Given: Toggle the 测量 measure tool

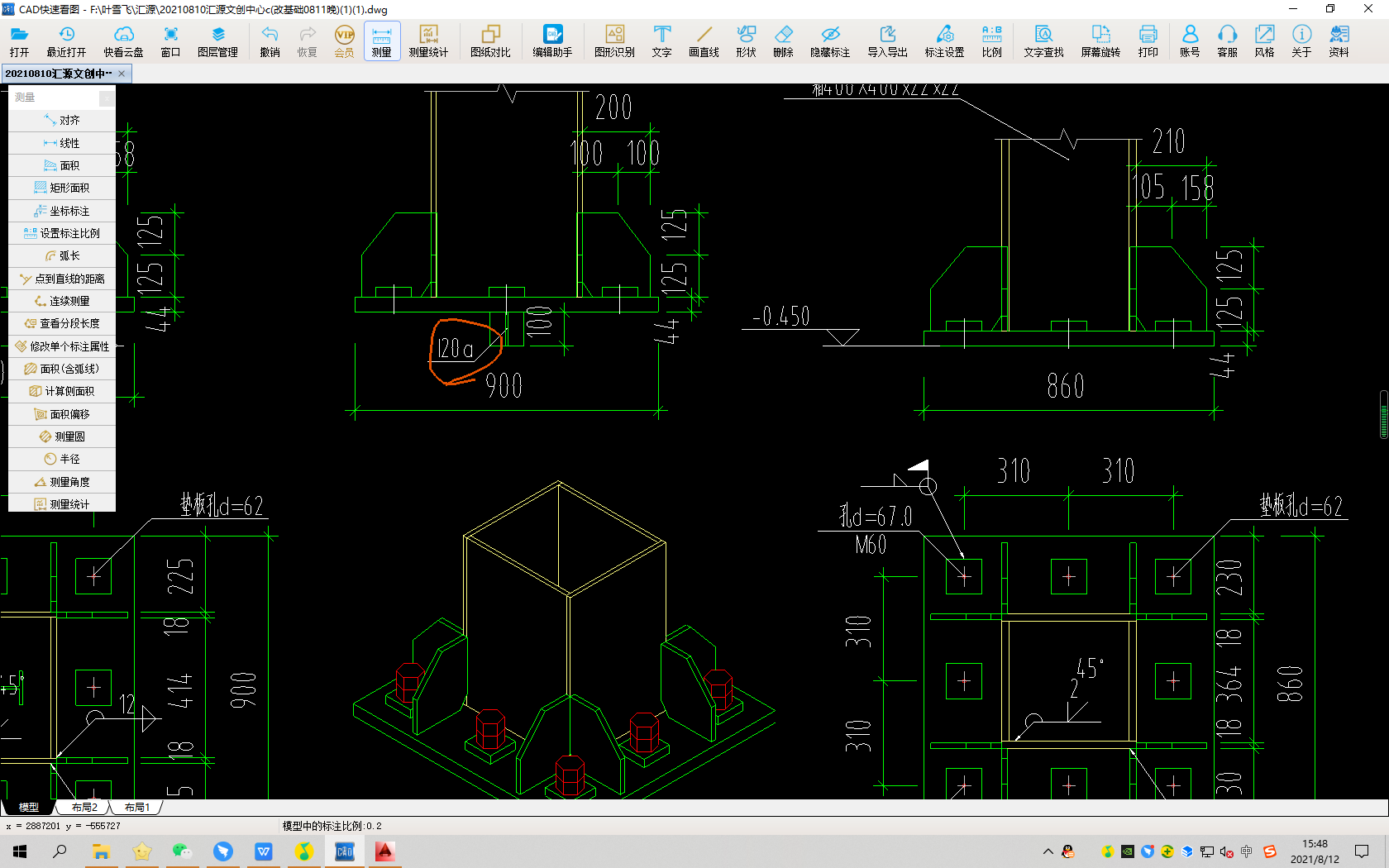Looking at the screenshot, I should pyautogui.click(x=381, y=41).
